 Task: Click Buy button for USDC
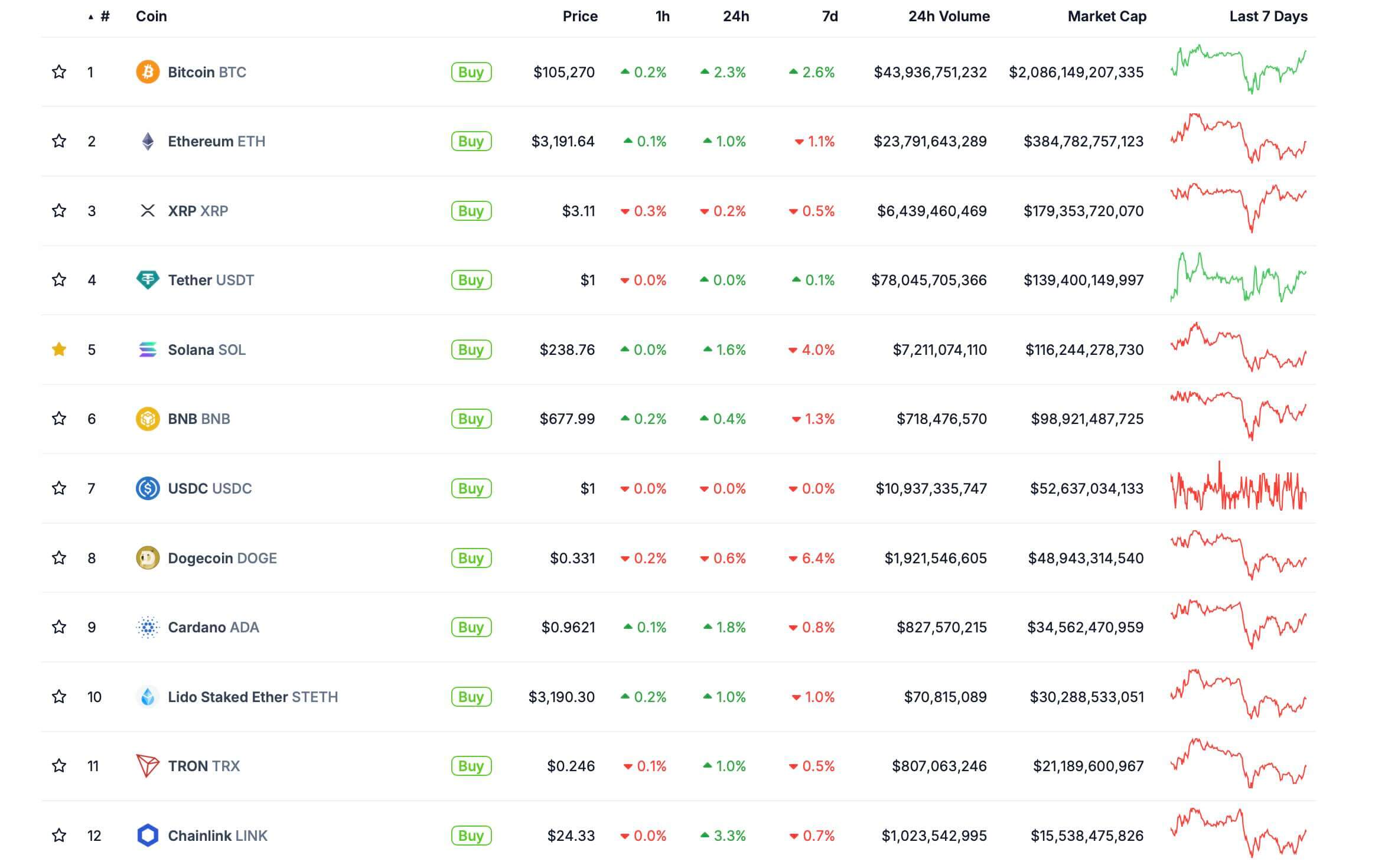tap(471, 488)
